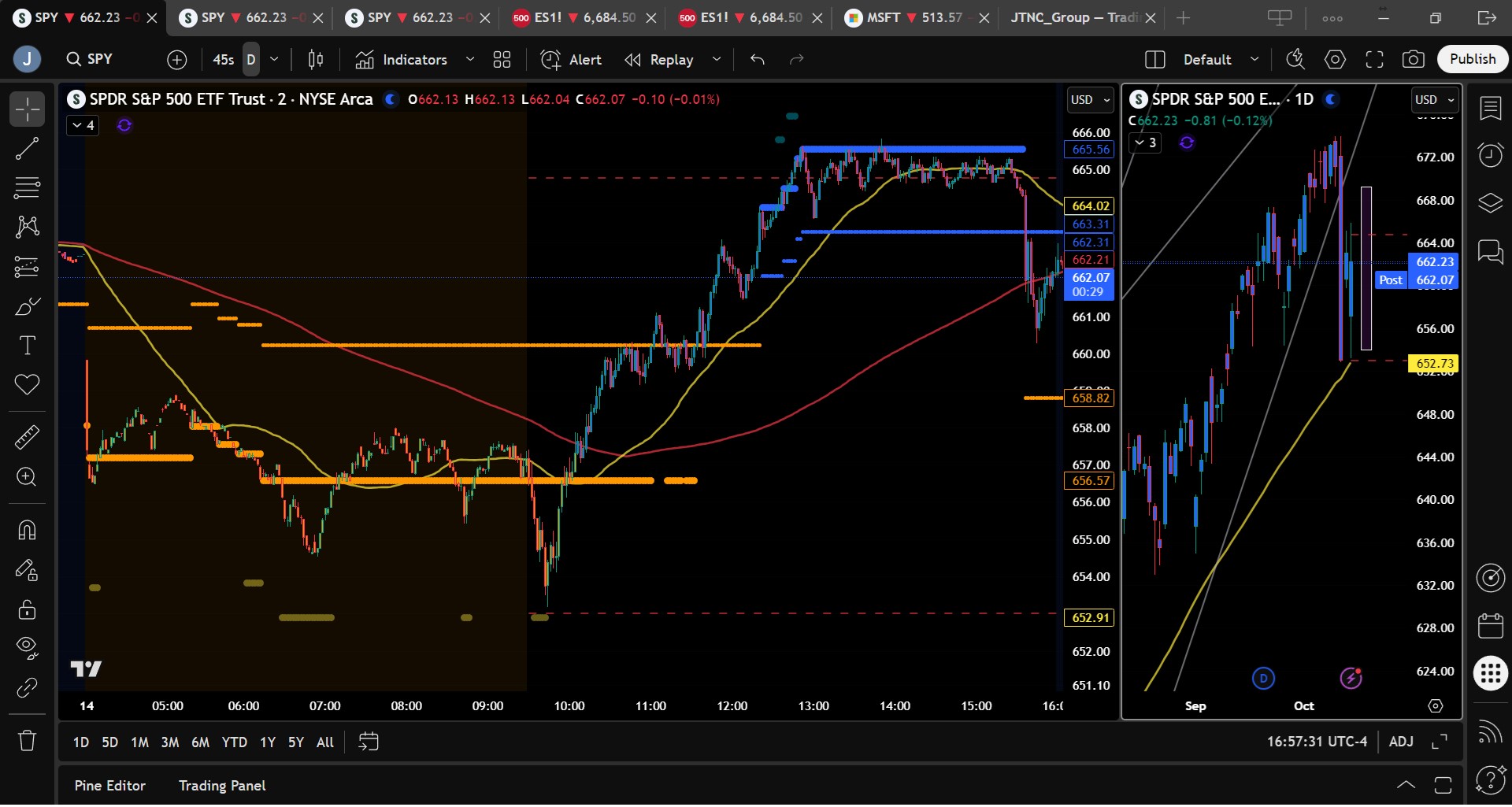Open the Fibonacci retracement tools
The image size is (1512, 807).
click(27, 188)
